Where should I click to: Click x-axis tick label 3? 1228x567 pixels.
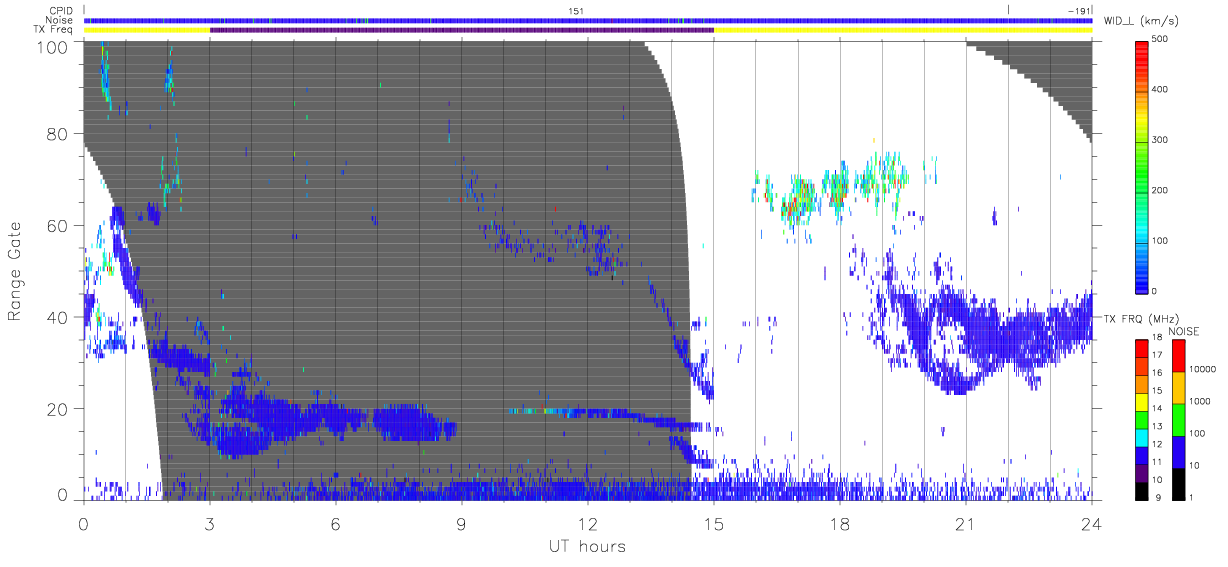[x=209, y=524]
